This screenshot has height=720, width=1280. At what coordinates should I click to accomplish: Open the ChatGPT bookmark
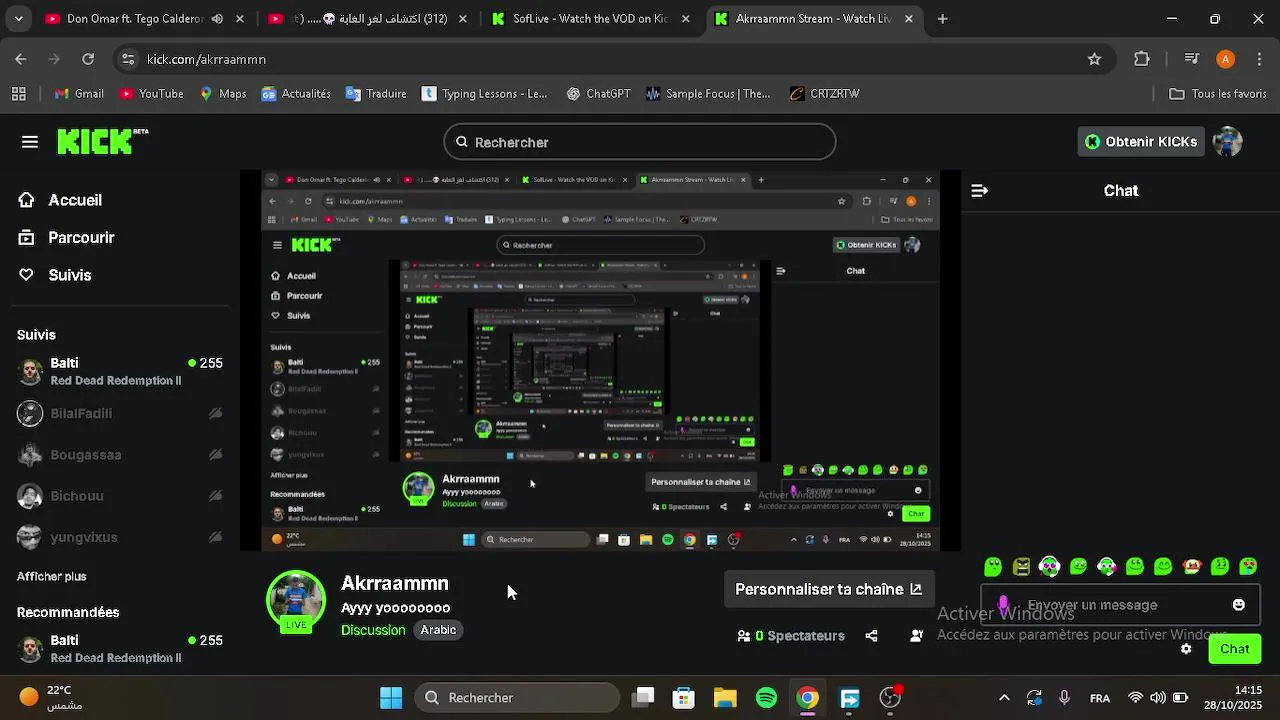[598, 94]
